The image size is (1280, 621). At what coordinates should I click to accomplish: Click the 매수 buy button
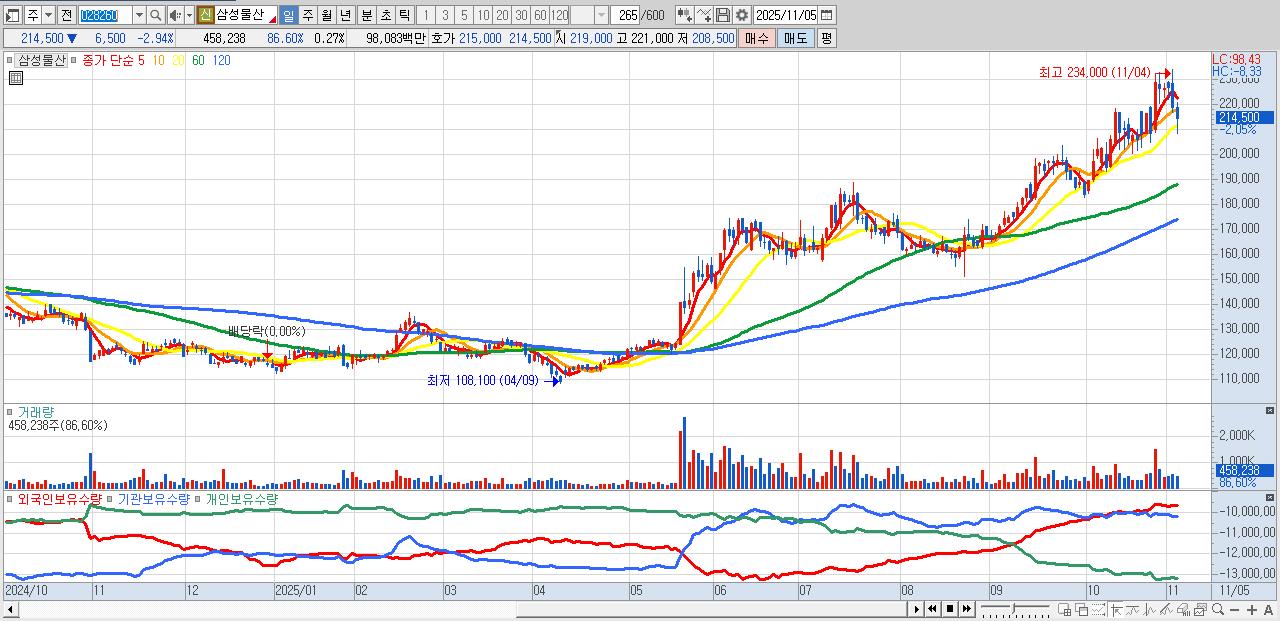(757, 38)
